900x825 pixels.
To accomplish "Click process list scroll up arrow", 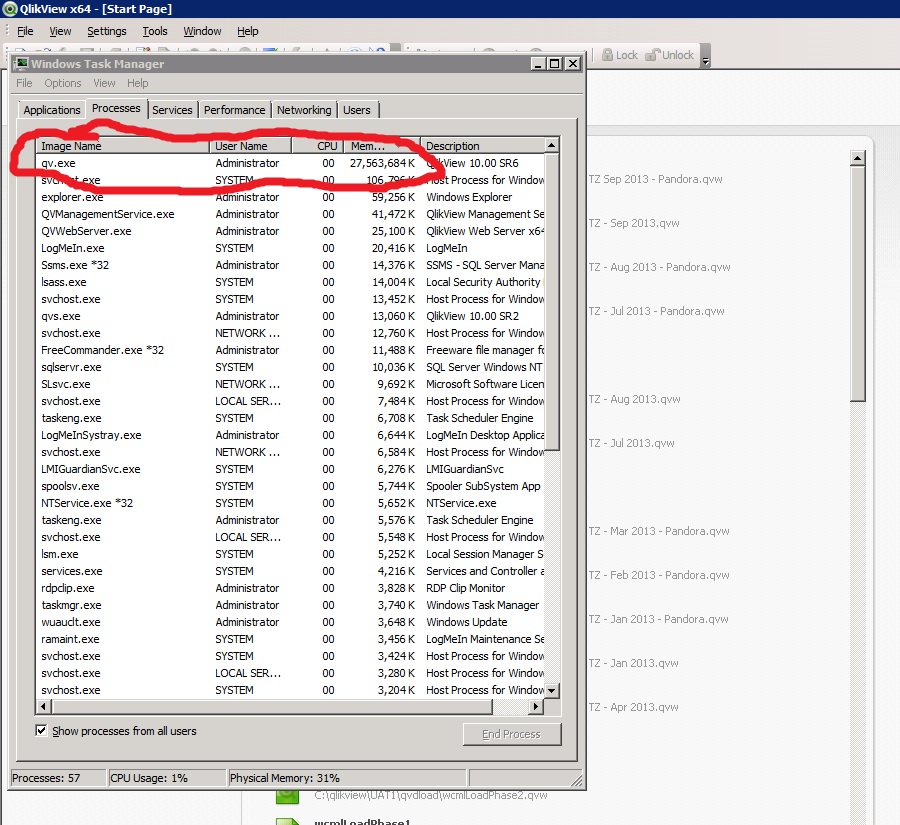I will (552, 145).
